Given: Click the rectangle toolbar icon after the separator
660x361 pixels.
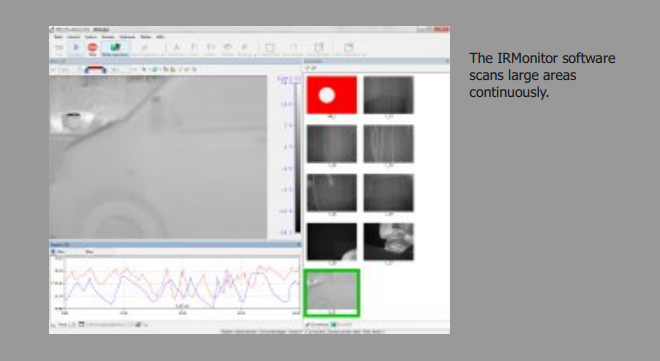Looking at the screenshot, I should click(270, 48).
